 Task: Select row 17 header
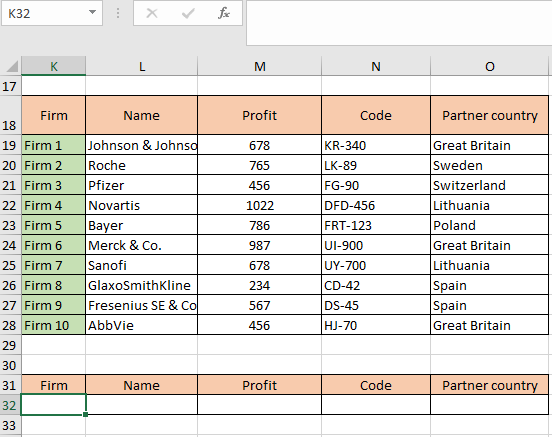[10, 86]
